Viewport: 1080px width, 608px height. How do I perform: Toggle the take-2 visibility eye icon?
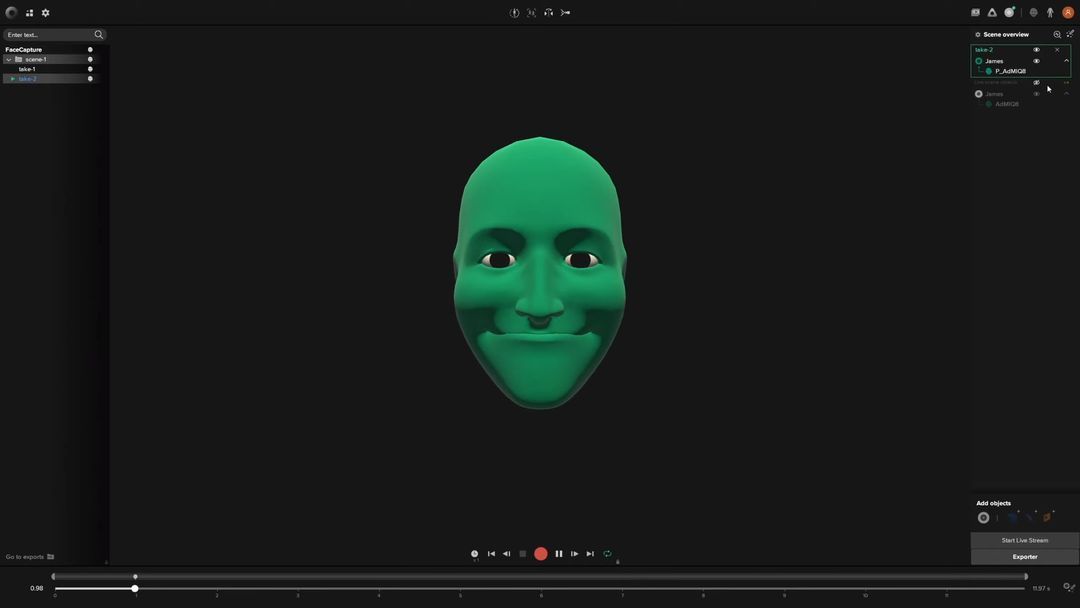click(x=1036, y=48)
